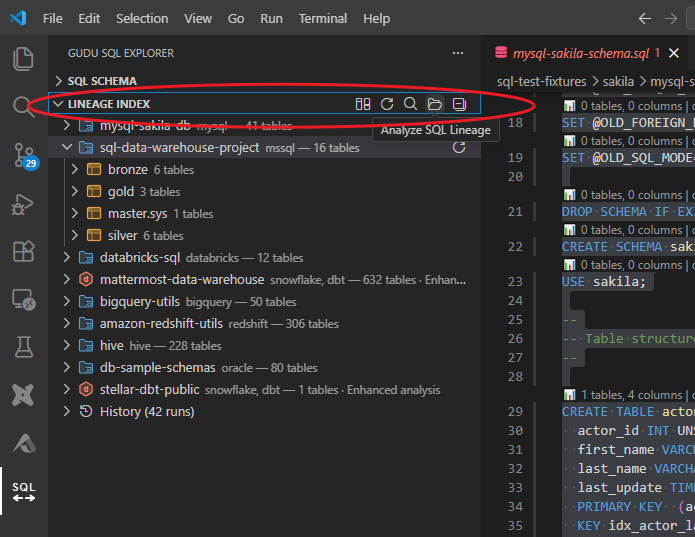Open Source Control with 29 changes

click(25, 156)
